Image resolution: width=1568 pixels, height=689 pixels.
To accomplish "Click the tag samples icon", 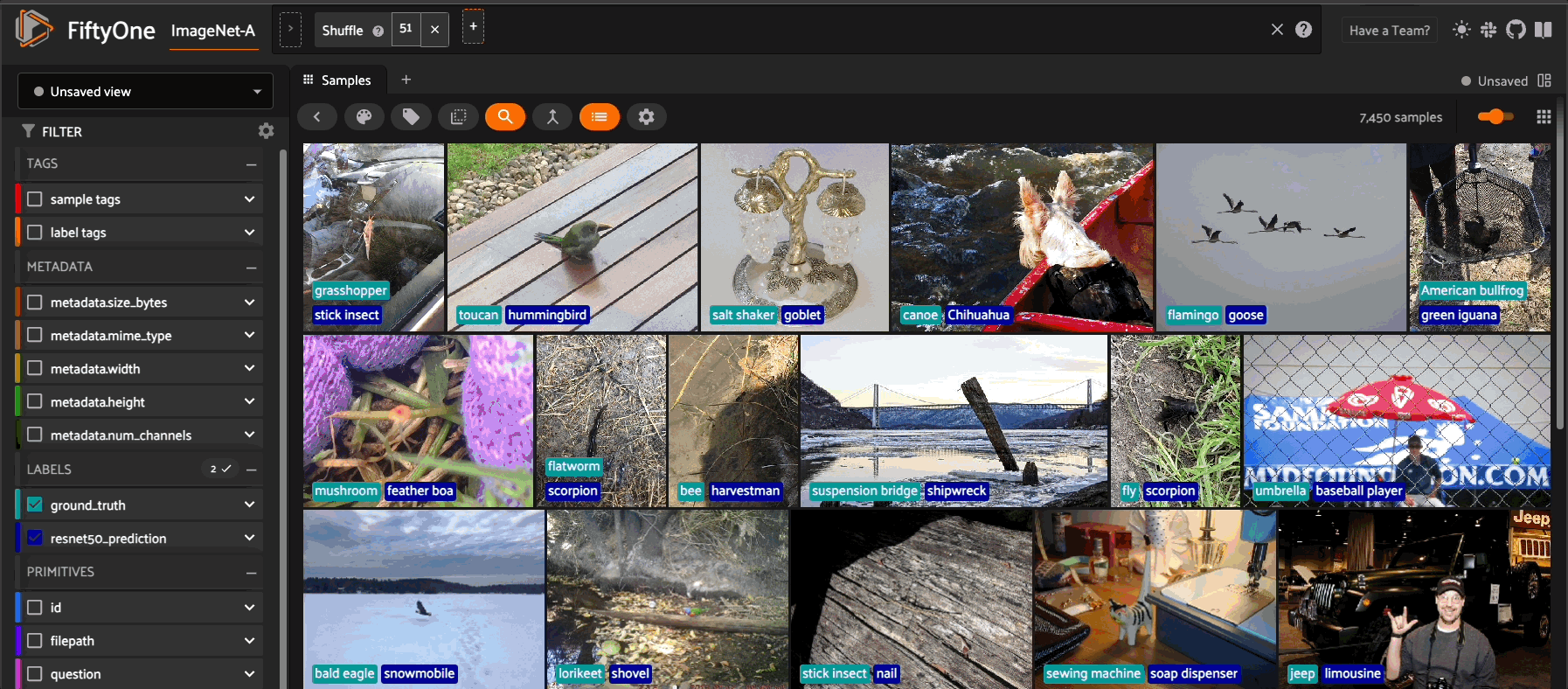I will pos(411,117).
